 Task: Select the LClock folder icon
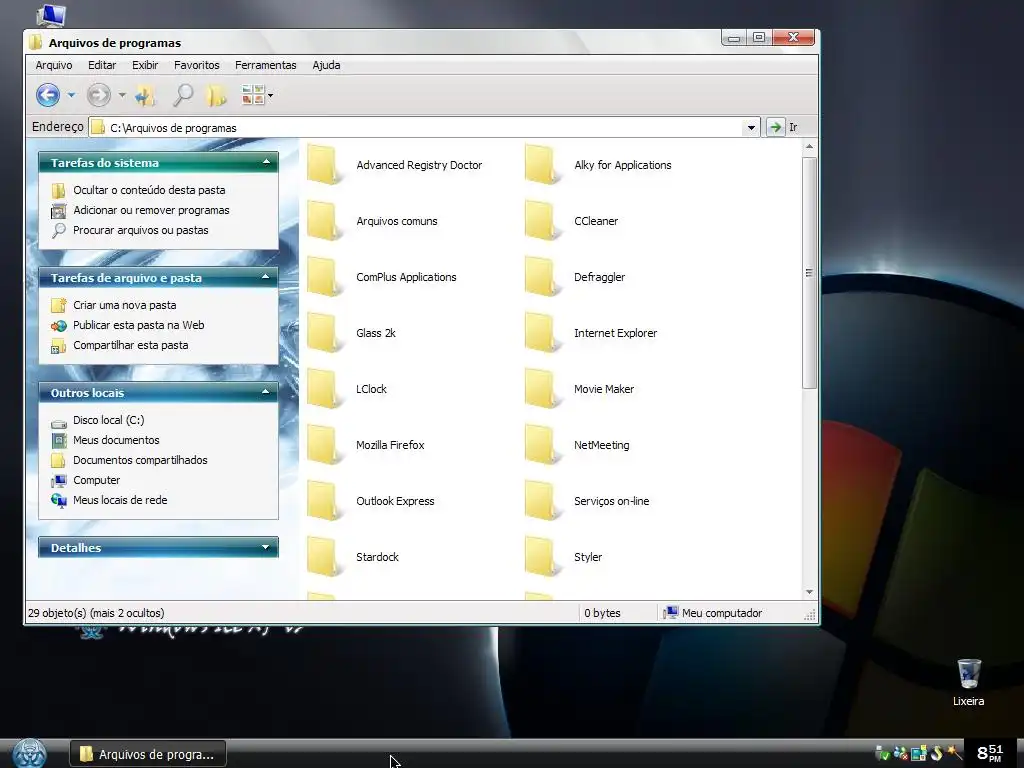[324, 389]
